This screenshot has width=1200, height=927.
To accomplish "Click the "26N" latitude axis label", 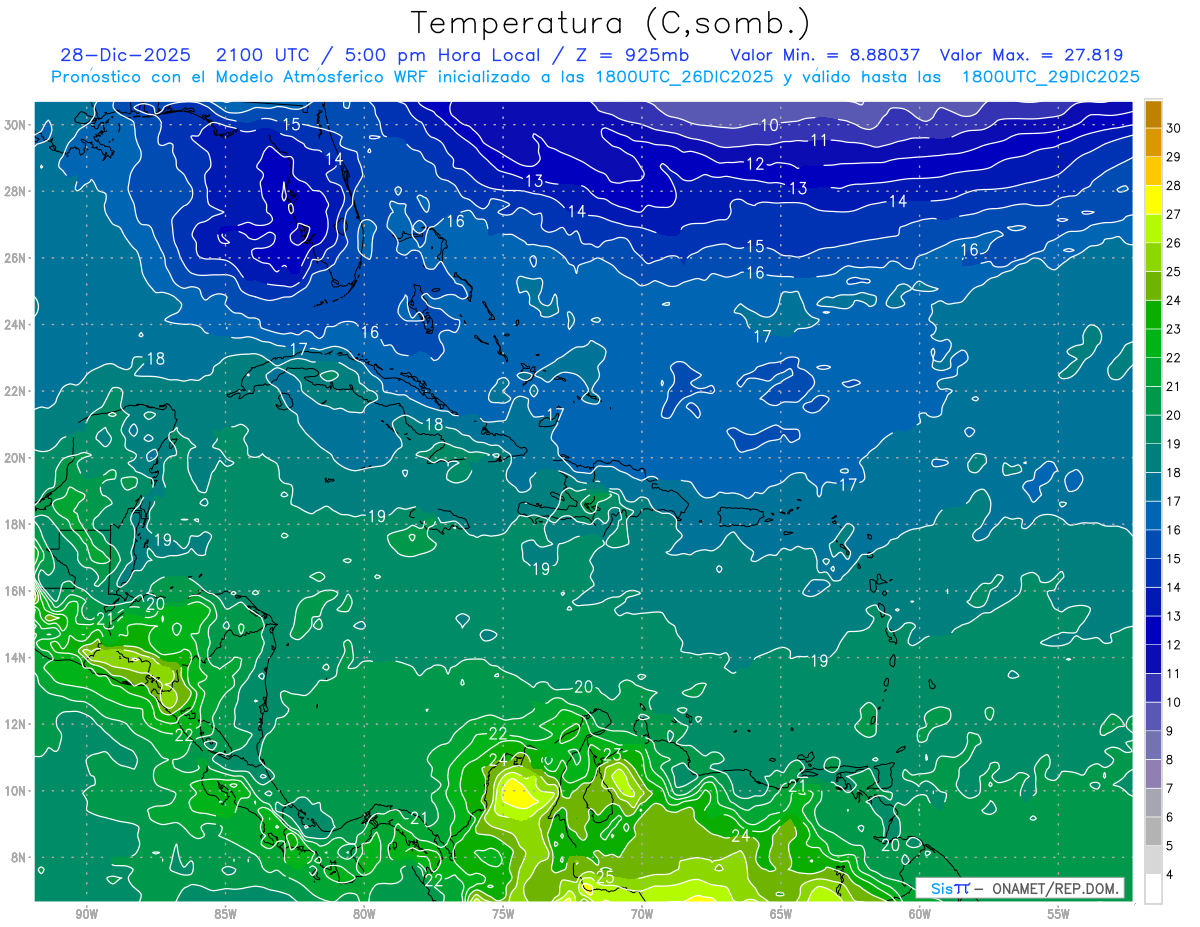I will pyautogui.click(x=17, y=258).
